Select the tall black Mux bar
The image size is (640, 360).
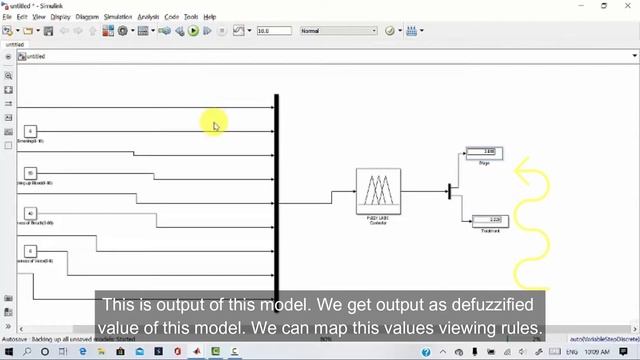[276, 203]
